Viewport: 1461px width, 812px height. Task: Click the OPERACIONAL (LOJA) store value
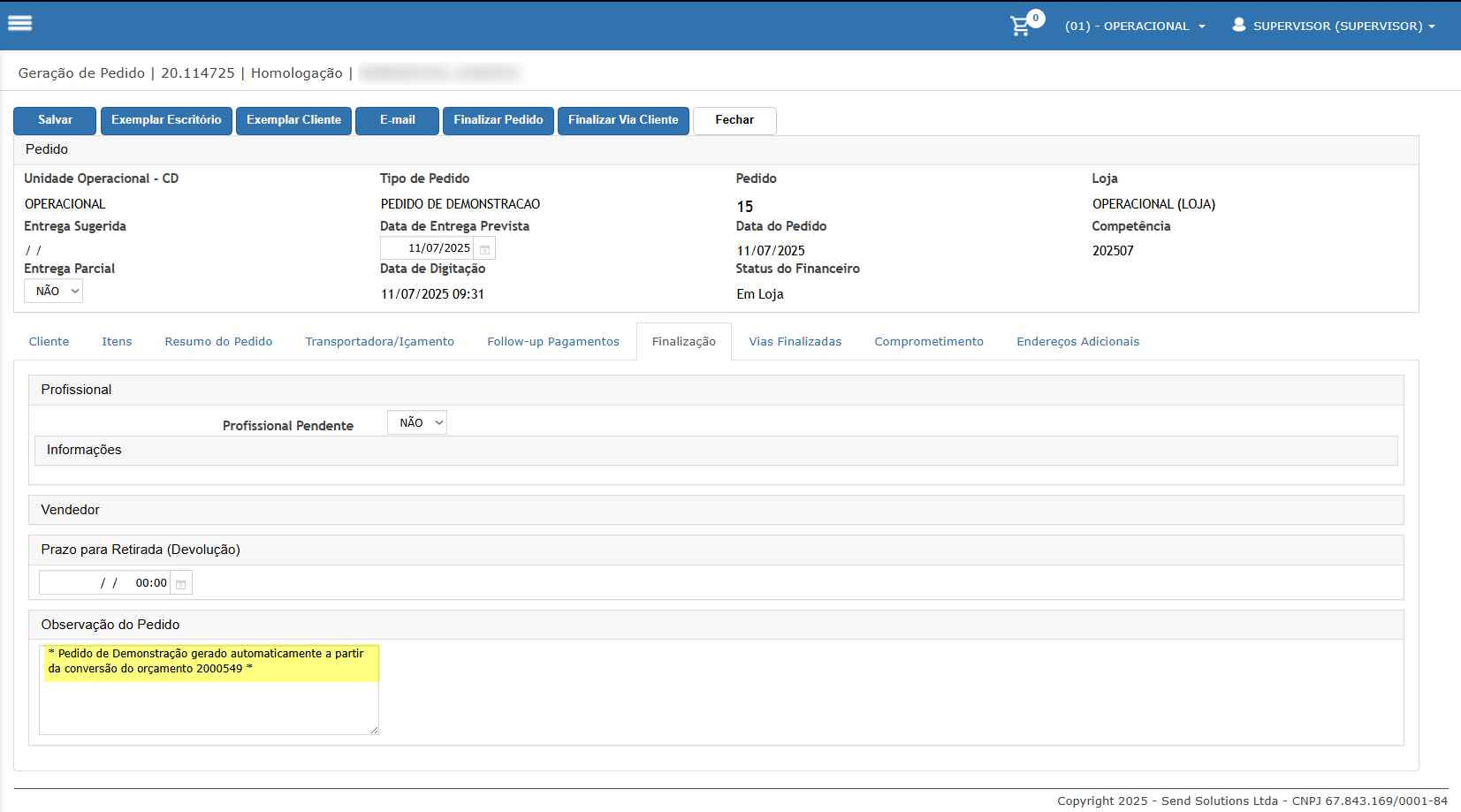tap(1153, 204)
